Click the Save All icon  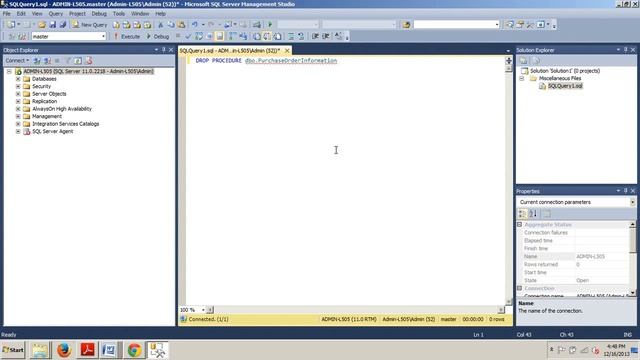(x=63, y=25)
